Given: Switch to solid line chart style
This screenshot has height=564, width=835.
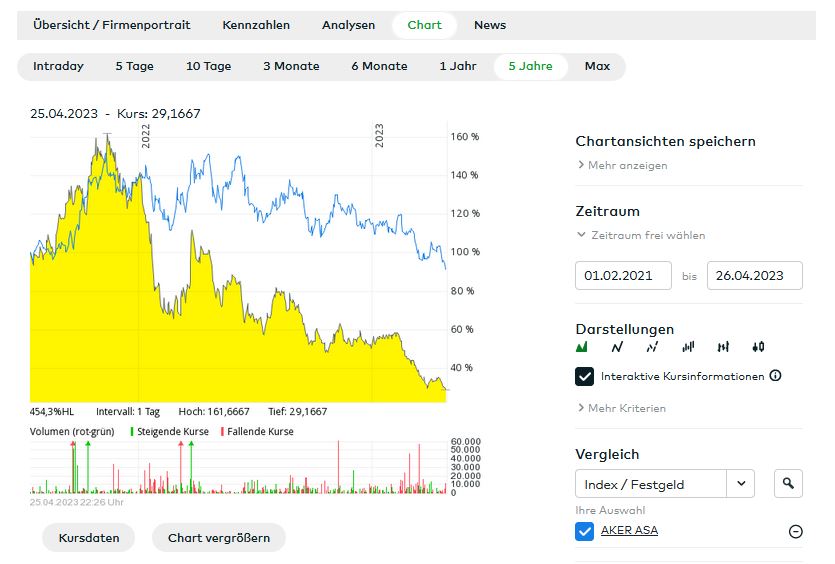Looking at the screenshot, I should [x=617, y=347].
